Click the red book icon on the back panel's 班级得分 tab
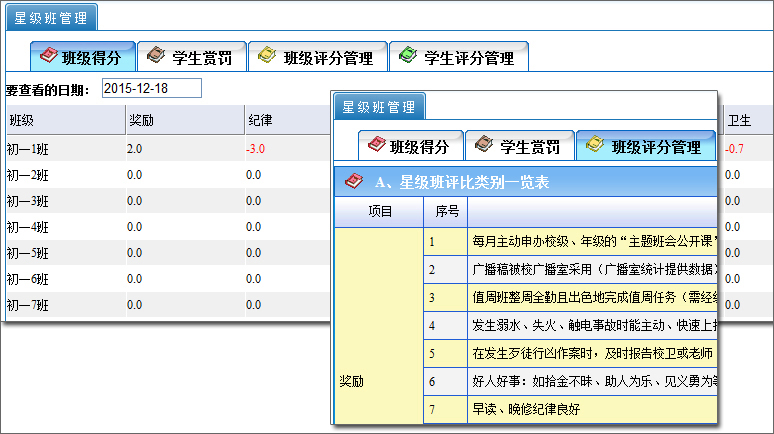774x434 pixels. click(x=48, y=57)
